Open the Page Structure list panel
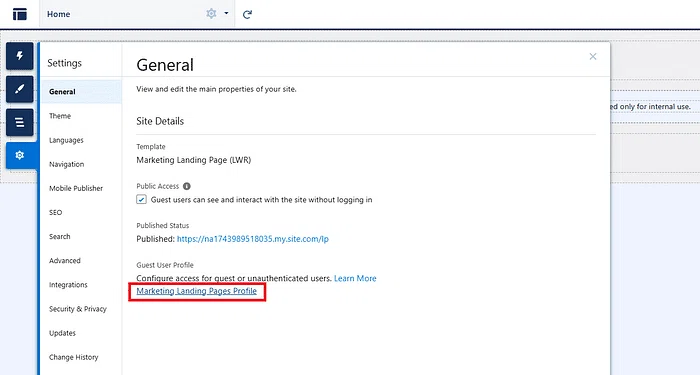Image resolution: width=700 pixels, height=375 pixels. (20, 122)
